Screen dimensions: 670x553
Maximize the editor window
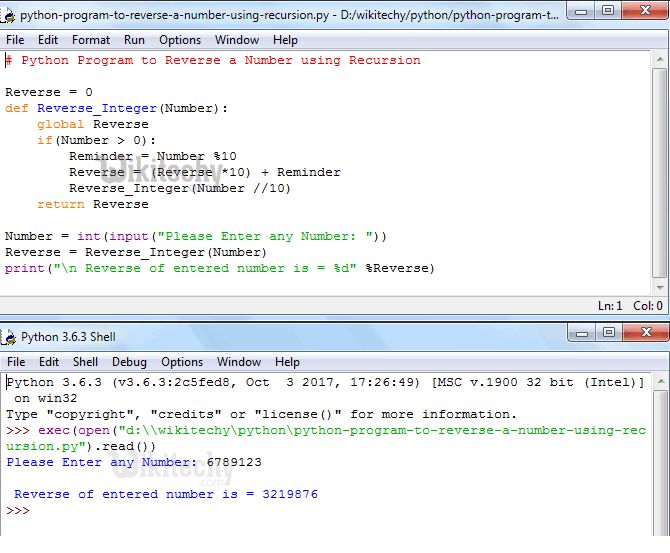click(x=608, y=11)
